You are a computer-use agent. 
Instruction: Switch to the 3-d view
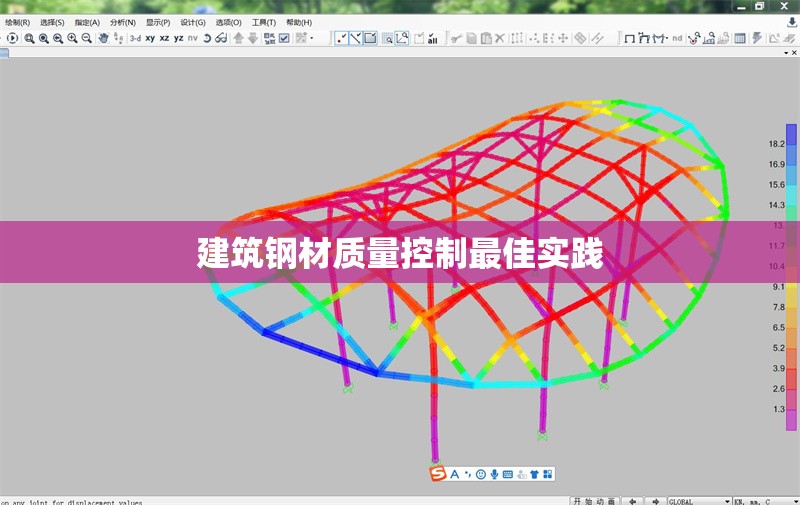coord(135,38)
